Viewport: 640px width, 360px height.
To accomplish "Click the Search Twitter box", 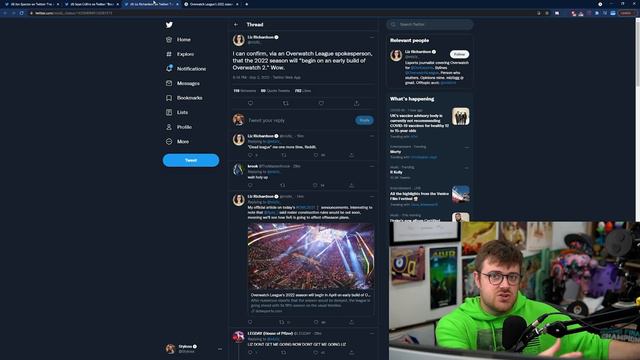I will click(x=430, y=24).
